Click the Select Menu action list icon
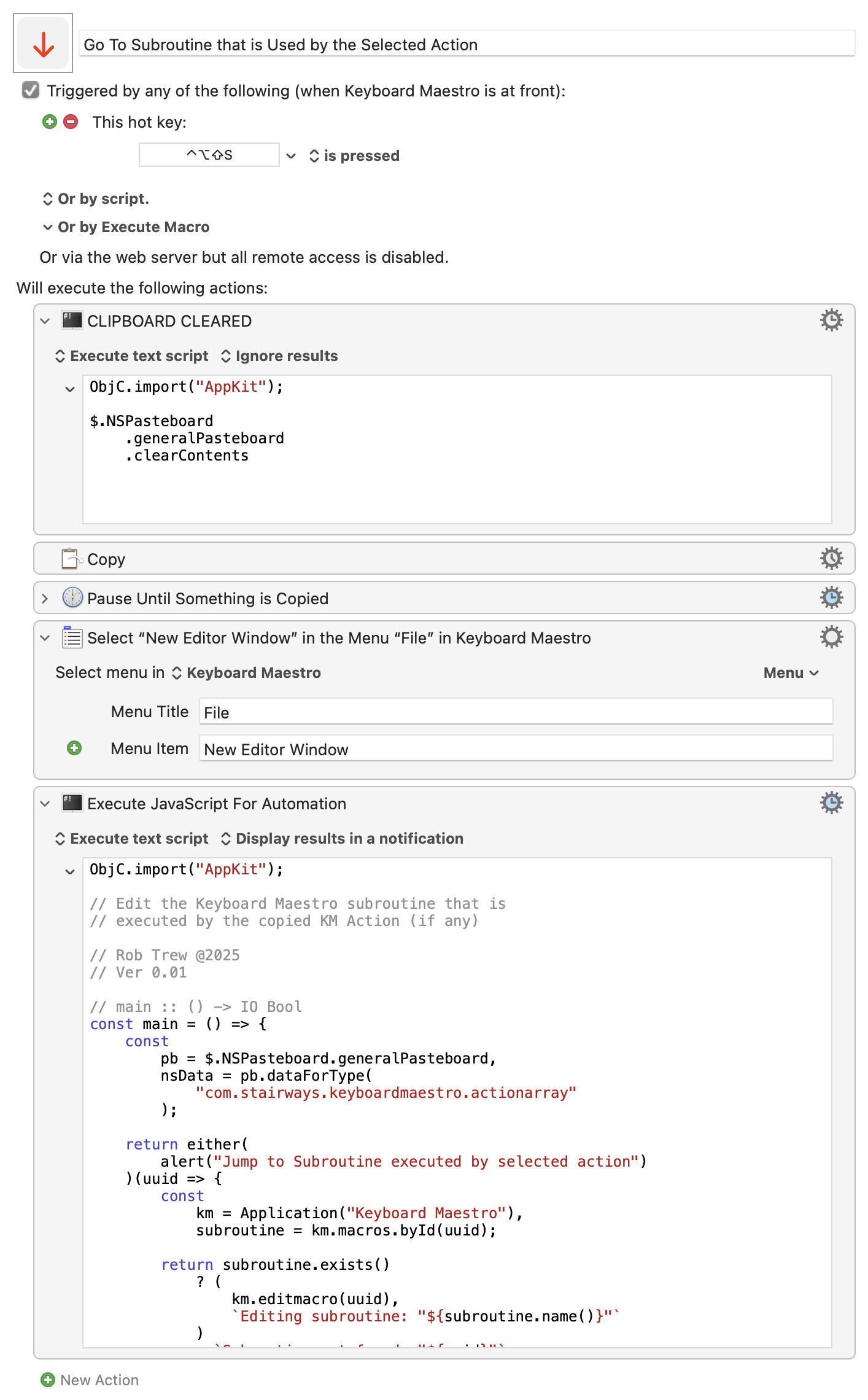Image resolution: width=868 pixels, height=1400 pixels. pyautogui.click(x=72, y=637)
